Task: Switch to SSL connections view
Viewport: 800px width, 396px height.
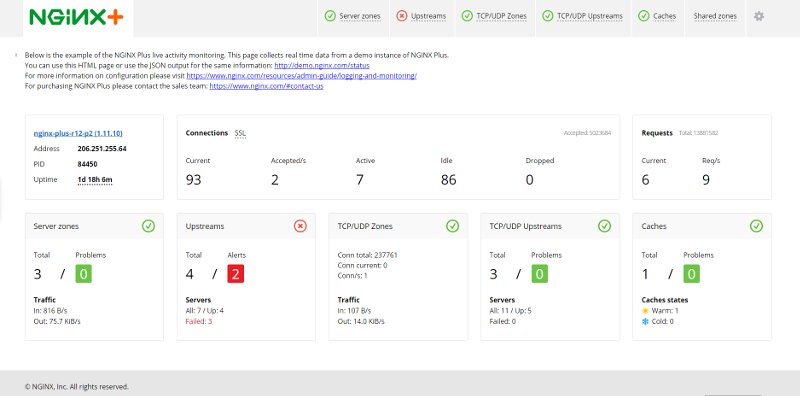Action: pos(240,133)
